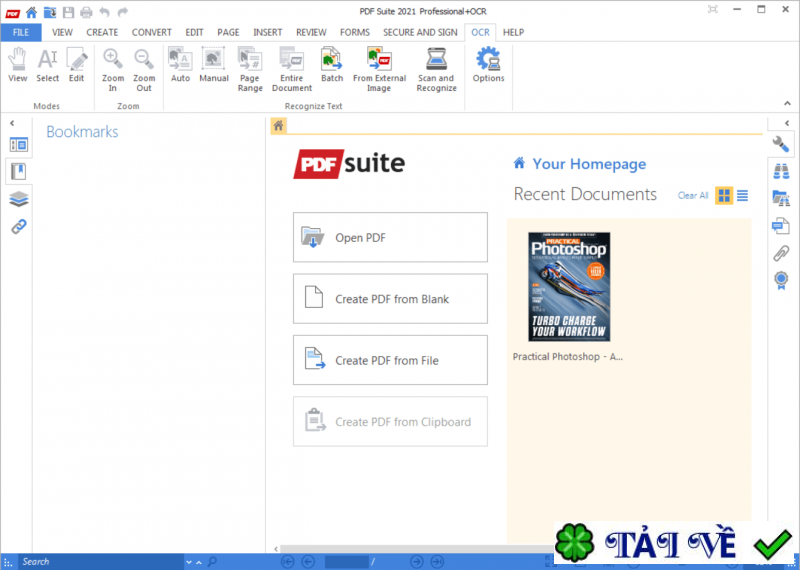
Task: Jump to next search result arrow
Action: 189,562
